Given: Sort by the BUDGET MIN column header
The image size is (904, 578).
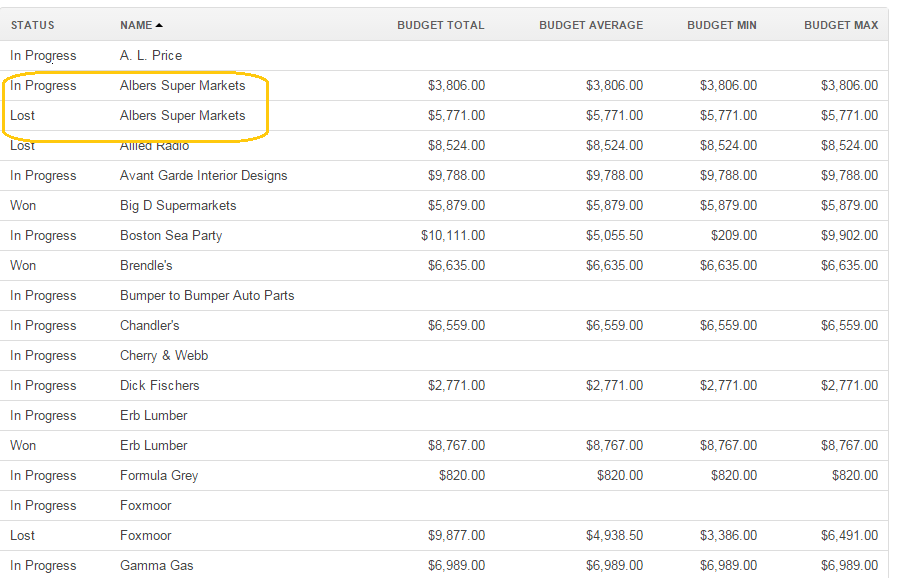Looking at the screenshot, I should click(722, 25).
